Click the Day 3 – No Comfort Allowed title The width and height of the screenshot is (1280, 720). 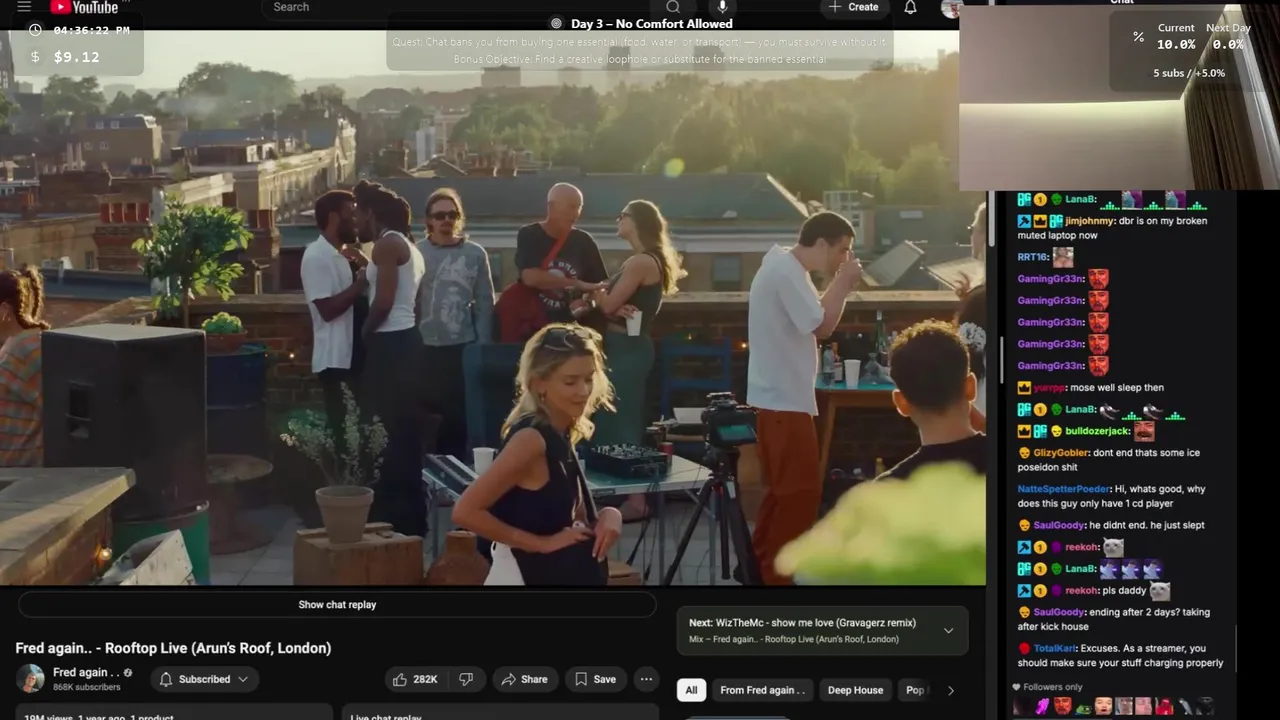click(x=651, y=23)
